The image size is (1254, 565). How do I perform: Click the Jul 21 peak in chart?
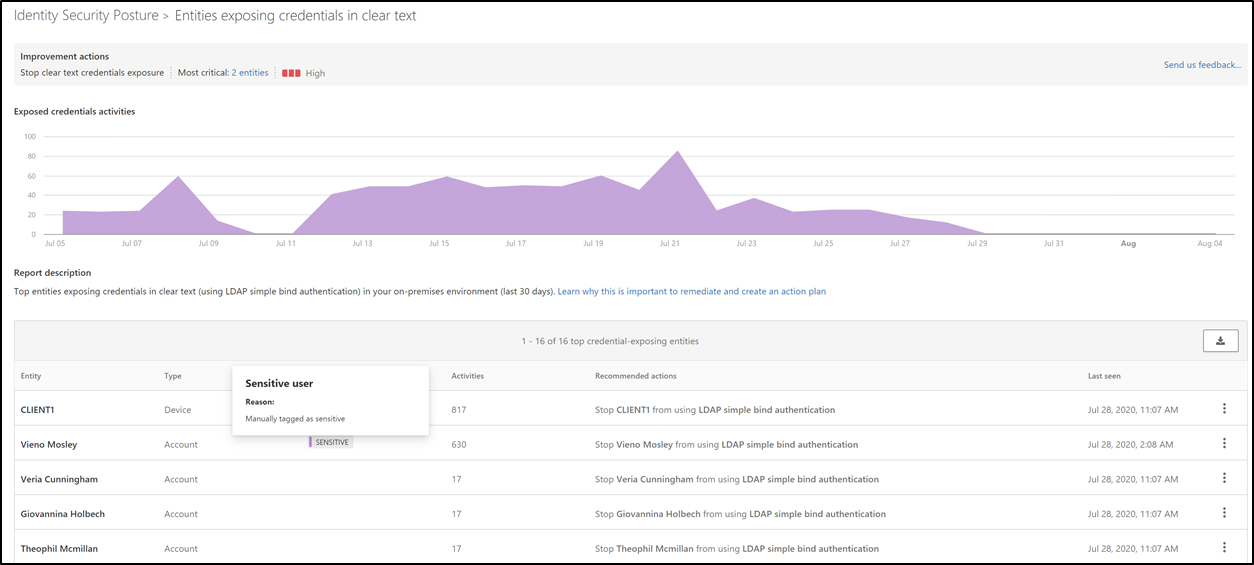678,153
